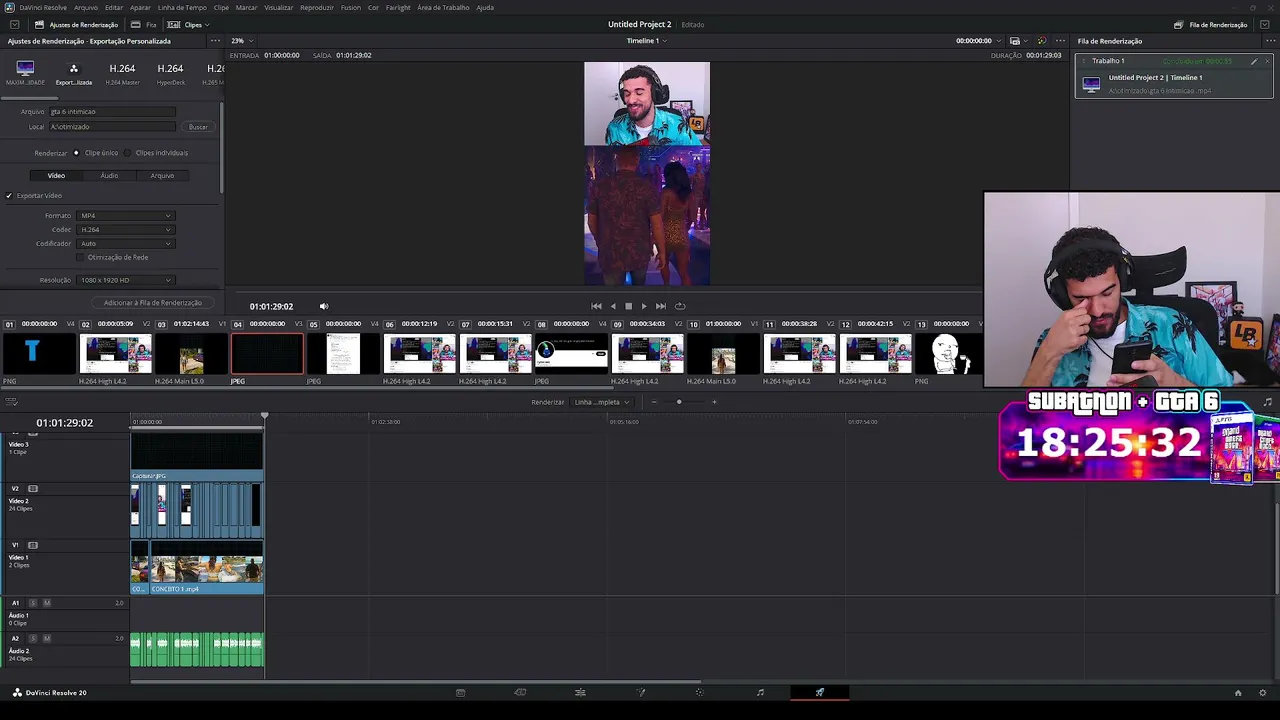Select Clipes individuais render option
The height and width of the screenshot is (720, 1280).
point(127,153)
